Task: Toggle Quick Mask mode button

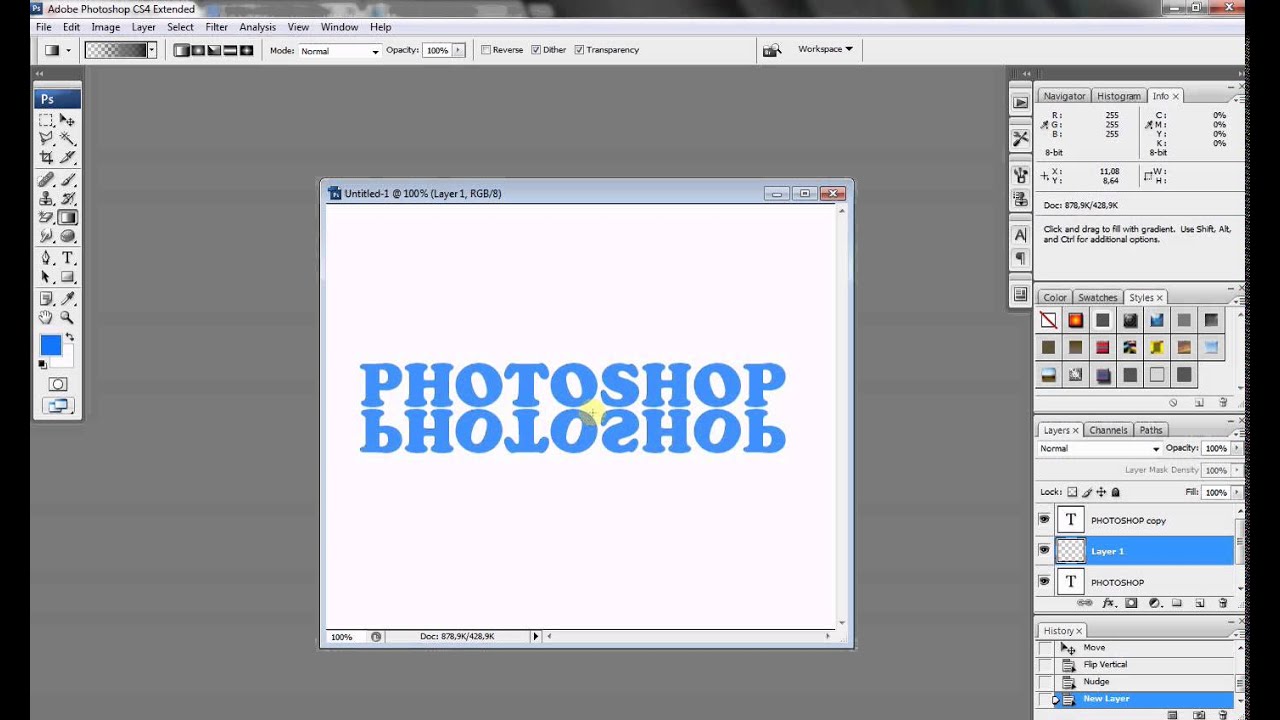Action: pos(57,384)
